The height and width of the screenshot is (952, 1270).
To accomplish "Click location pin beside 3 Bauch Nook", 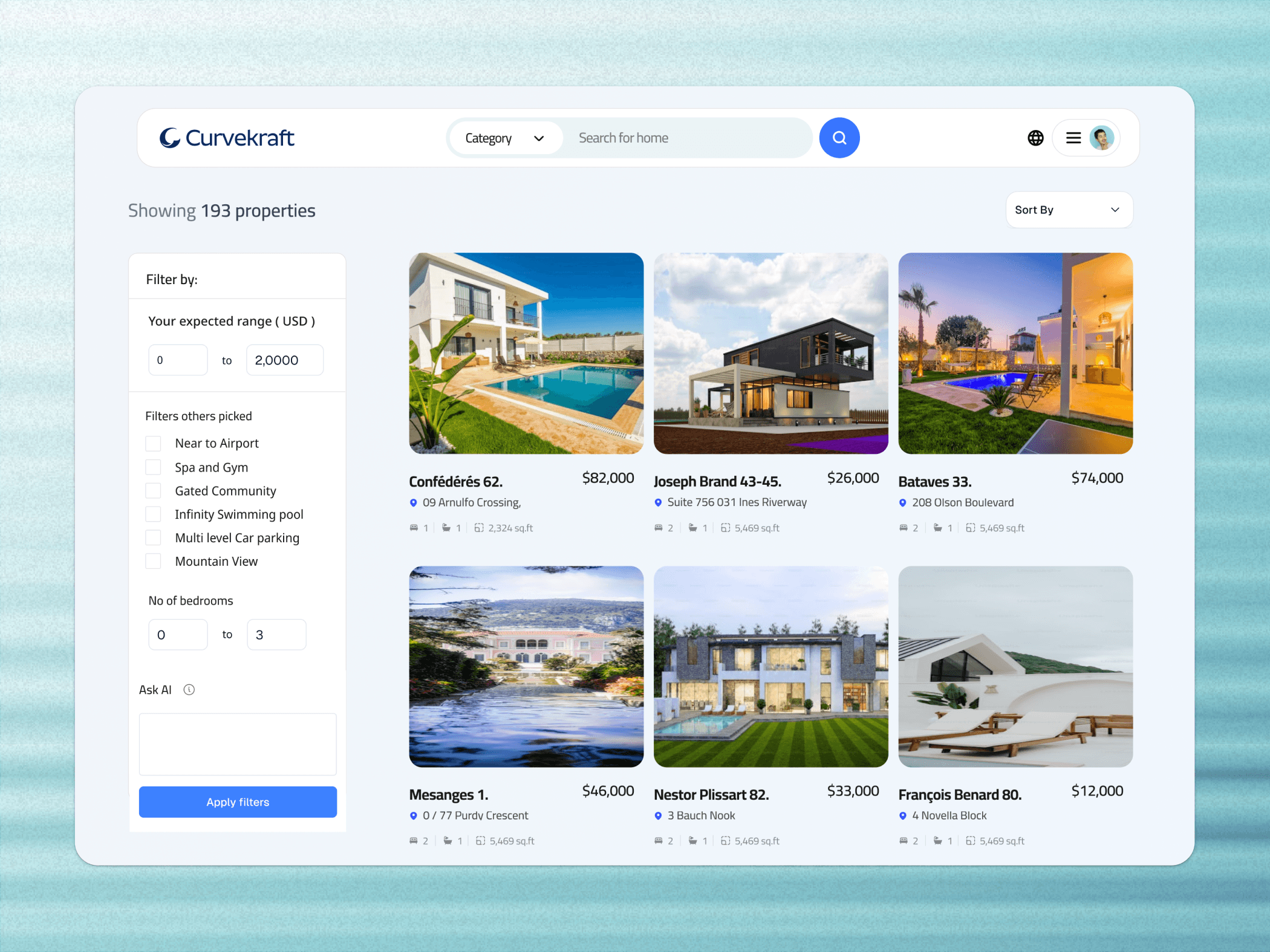I will 658,816.
